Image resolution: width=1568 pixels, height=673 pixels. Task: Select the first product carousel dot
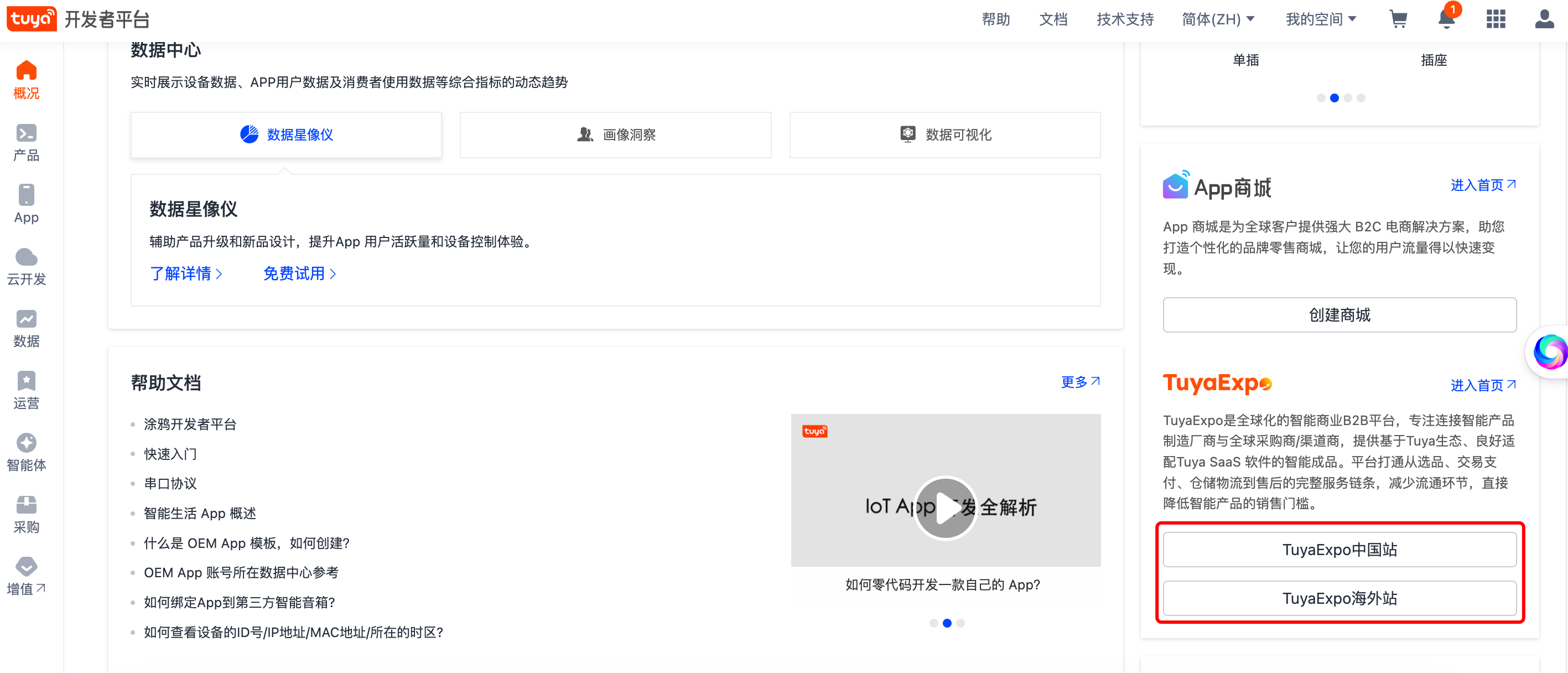pos(1320,98)
